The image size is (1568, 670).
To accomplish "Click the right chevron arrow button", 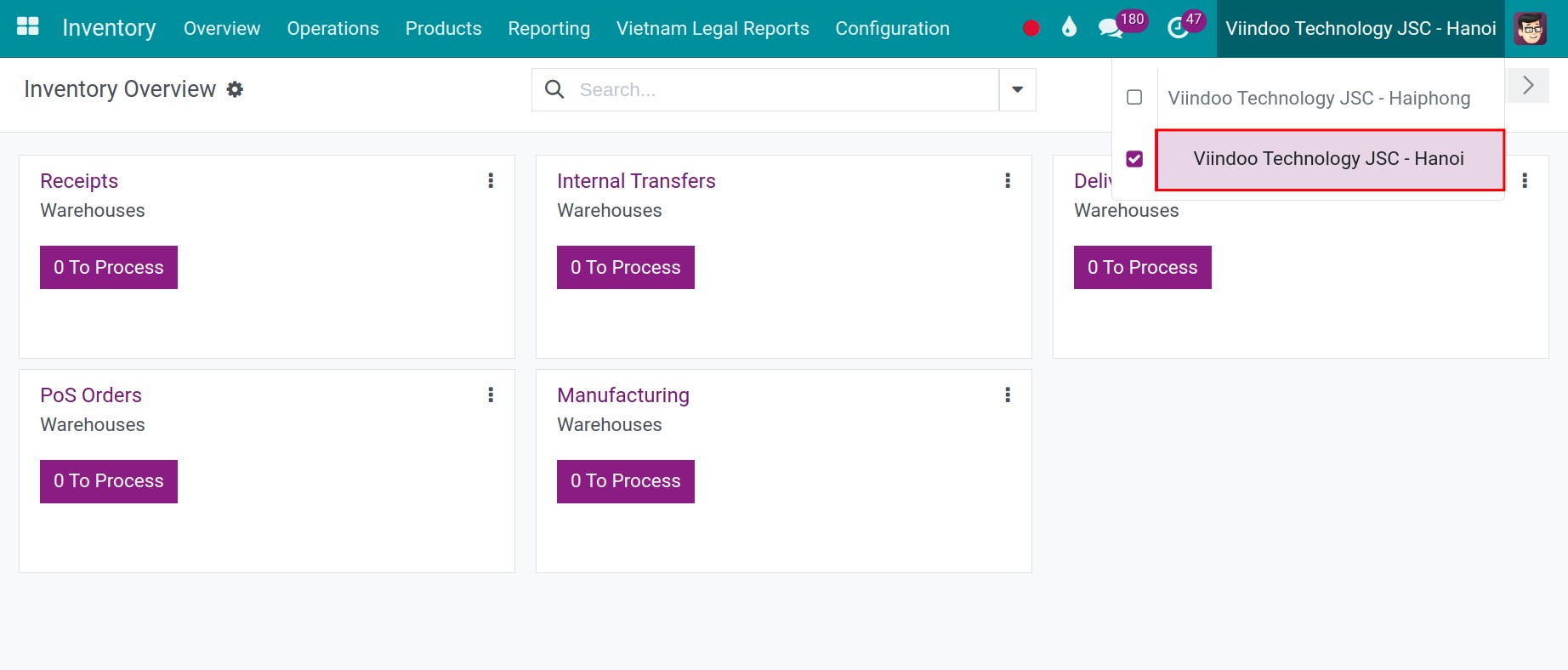I will coord(1528,85).
